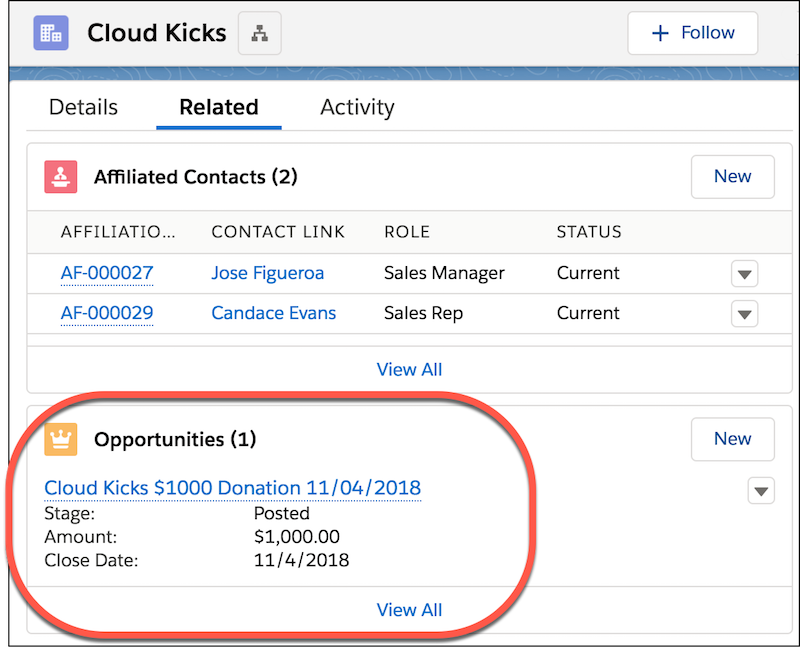The height and width of the screenshot is (648, 800).
Task: Open actions dropdown for Candace Evans row
Action: pos(744,313)
